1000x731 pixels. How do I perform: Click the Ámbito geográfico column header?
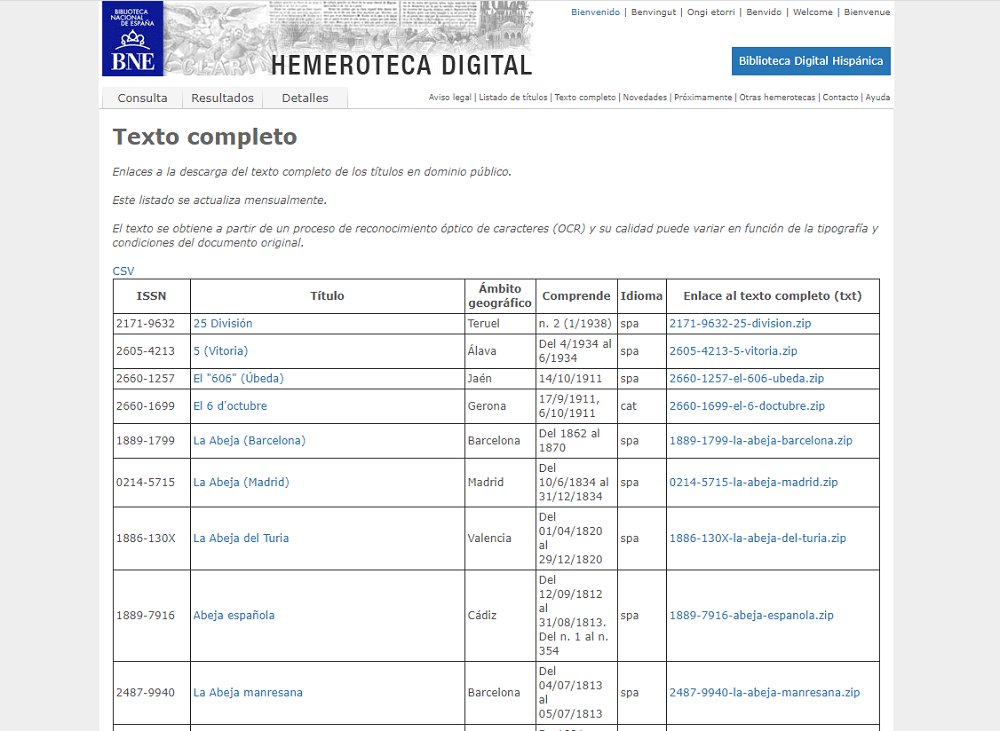(500, 296)
